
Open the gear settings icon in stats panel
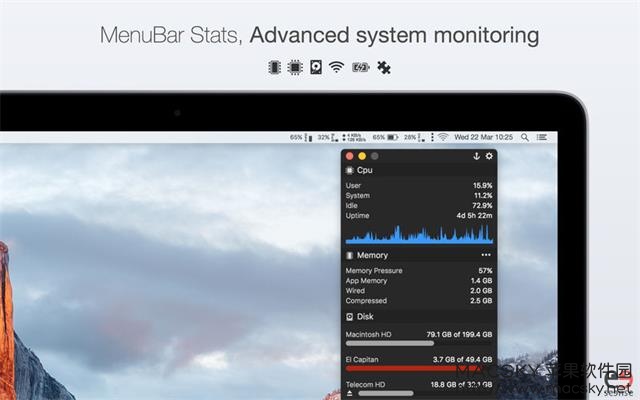coord(489,156)
